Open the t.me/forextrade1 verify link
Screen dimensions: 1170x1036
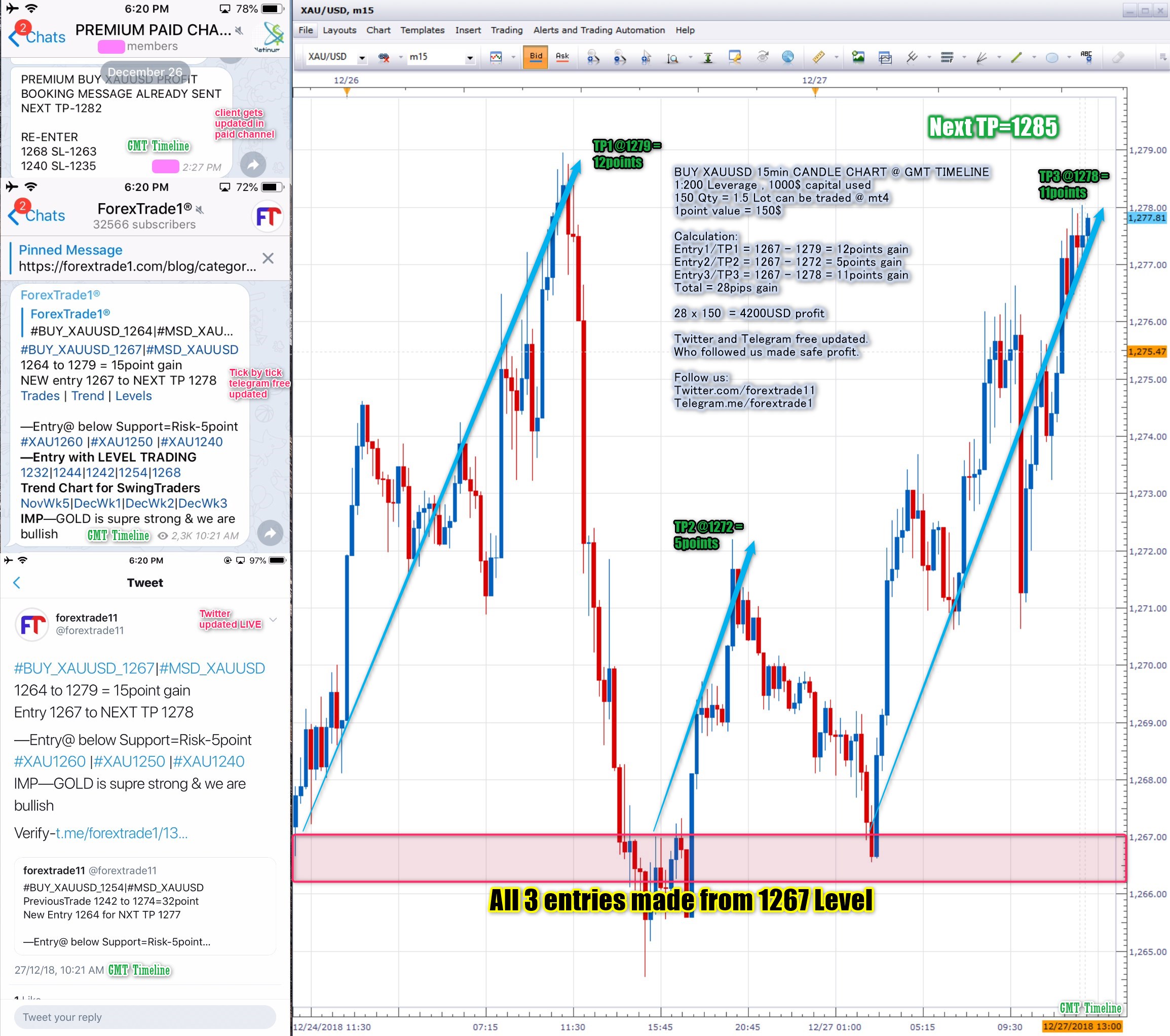[121, 833]
